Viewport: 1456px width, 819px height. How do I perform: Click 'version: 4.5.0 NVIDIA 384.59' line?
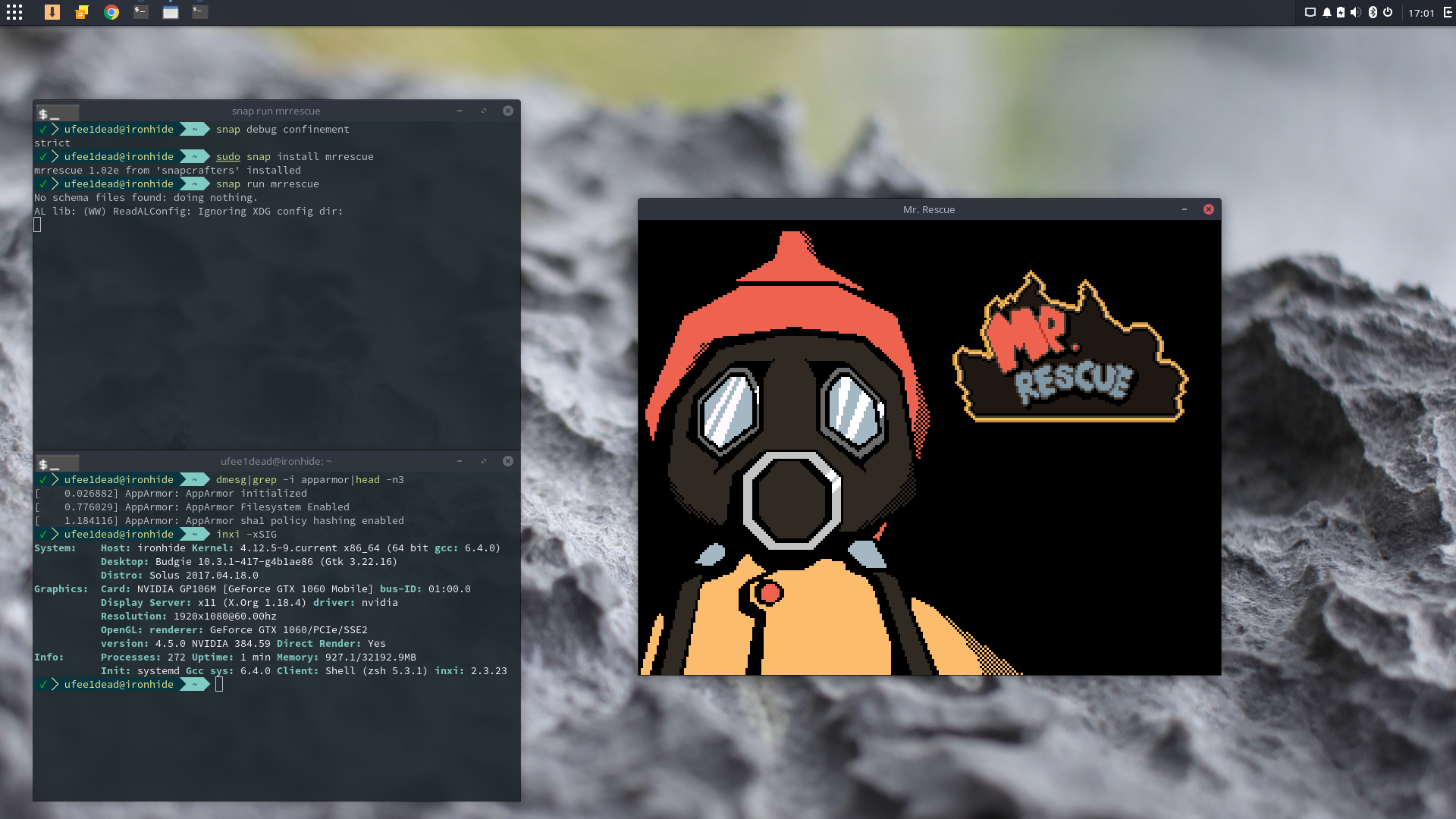243,644
